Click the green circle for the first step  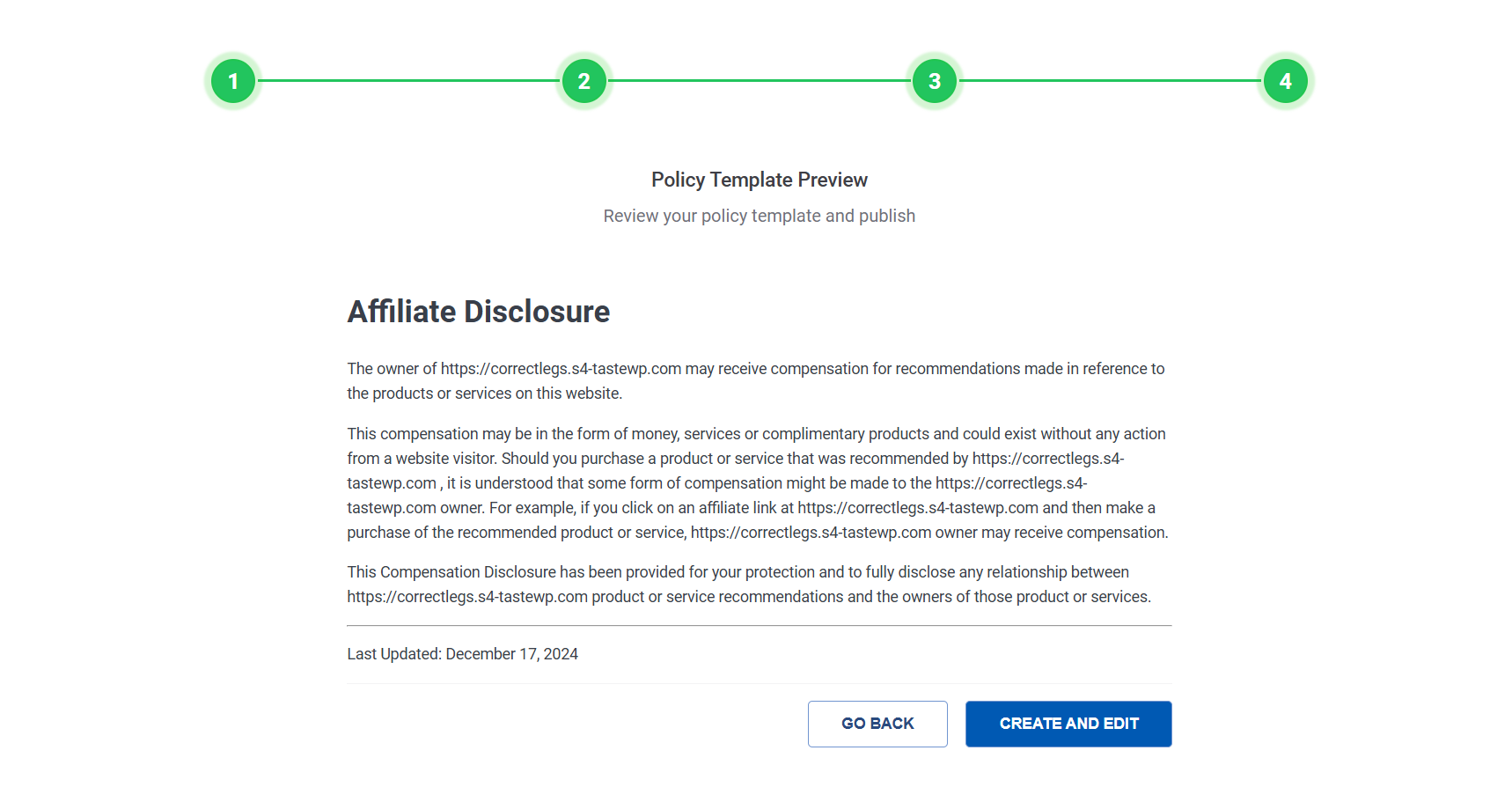[232, 80]
